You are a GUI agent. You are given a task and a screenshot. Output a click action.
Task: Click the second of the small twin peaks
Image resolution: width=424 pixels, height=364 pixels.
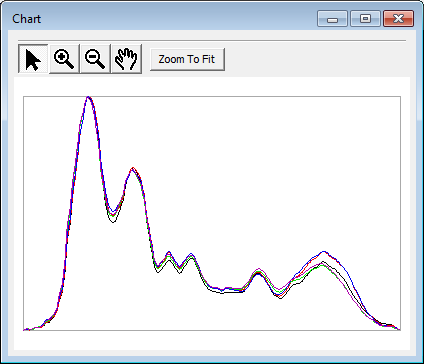coord(191,256)
